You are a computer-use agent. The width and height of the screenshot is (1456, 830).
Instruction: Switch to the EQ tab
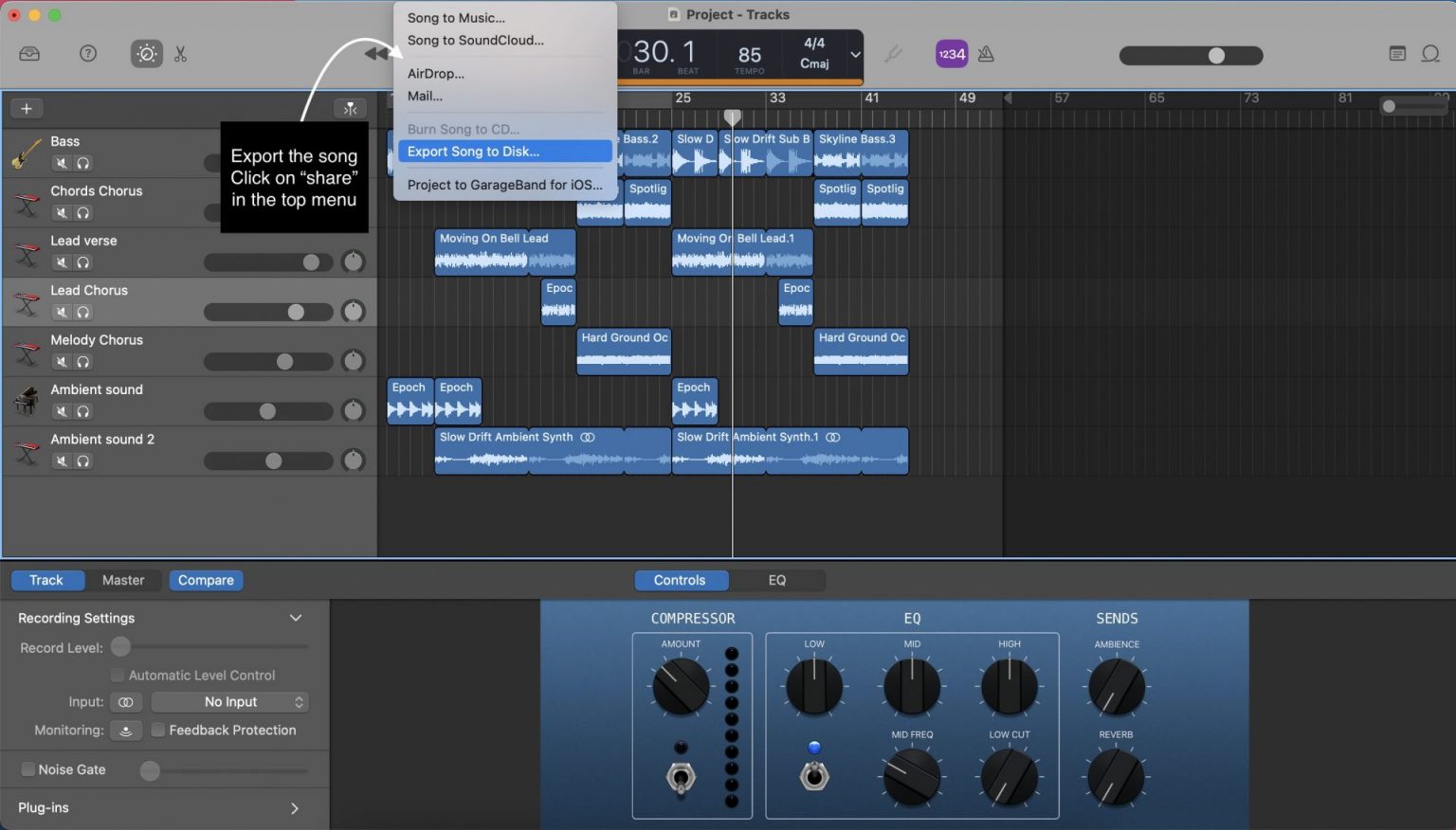pos(777,580)
